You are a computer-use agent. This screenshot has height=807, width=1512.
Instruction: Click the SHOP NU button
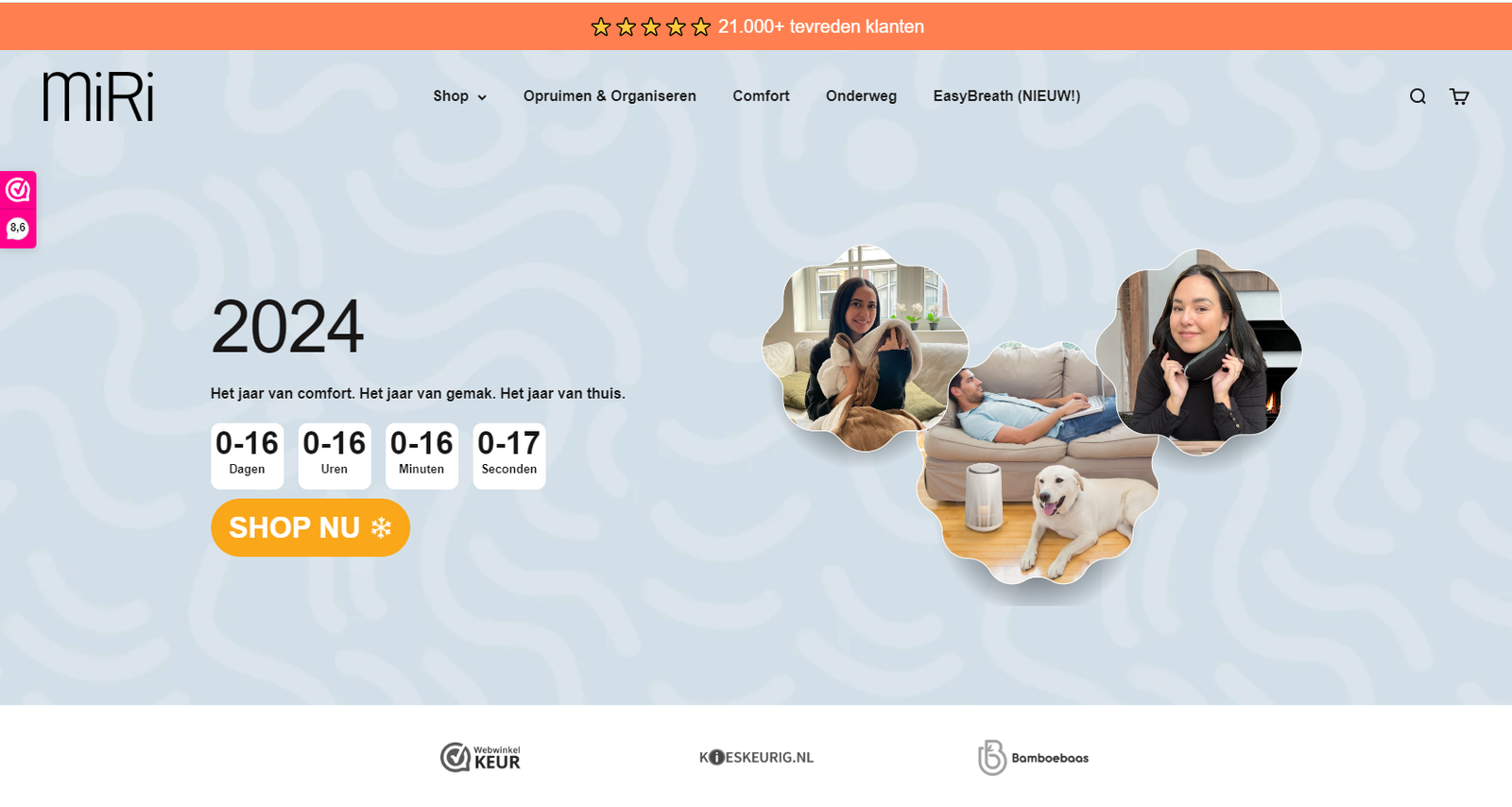(x=310, y=527)
